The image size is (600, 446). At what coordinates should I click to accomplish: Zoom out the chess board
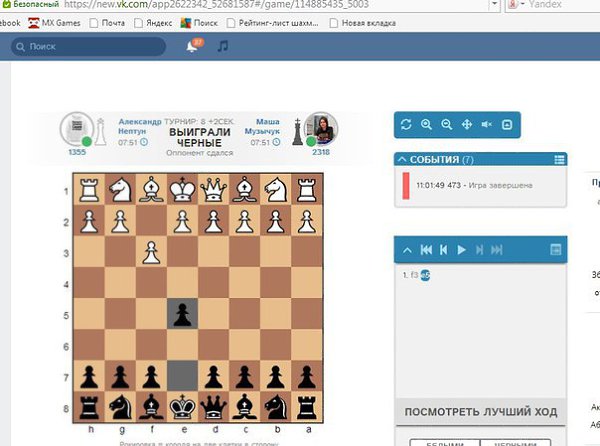point(446,125)
